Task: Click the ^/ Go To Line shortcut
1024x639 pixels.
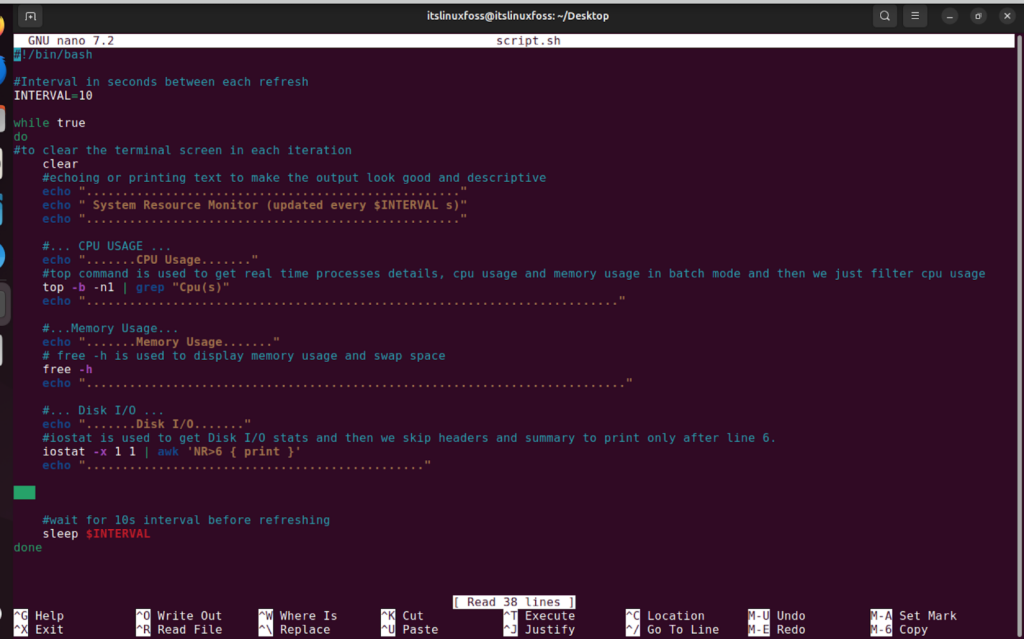Action: pos(673,629)
